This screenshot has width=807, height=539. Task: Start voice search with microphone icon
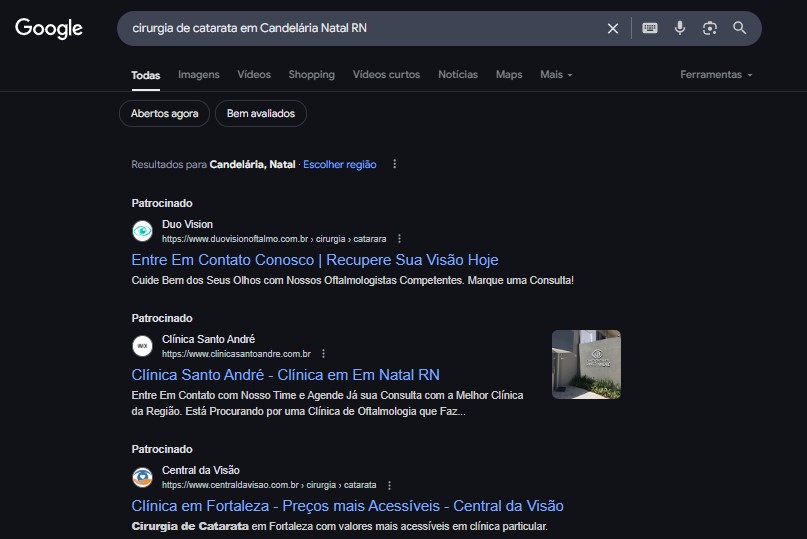[680, 28]
